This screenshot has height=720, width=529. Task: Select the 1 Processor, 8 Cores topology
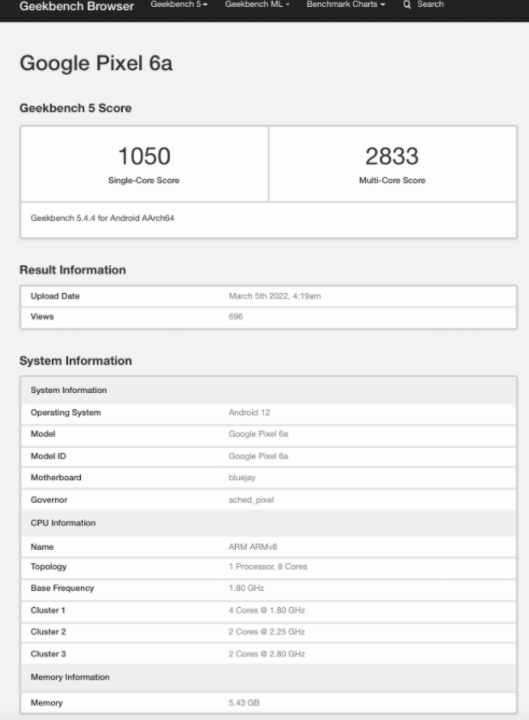(x=268, y=567)
